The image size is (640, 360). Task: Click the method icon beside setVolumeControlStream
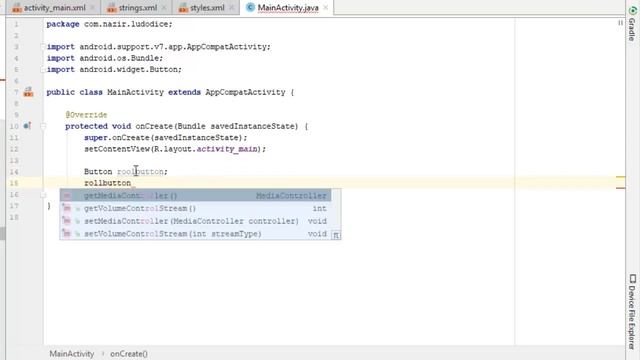[67, 234]
